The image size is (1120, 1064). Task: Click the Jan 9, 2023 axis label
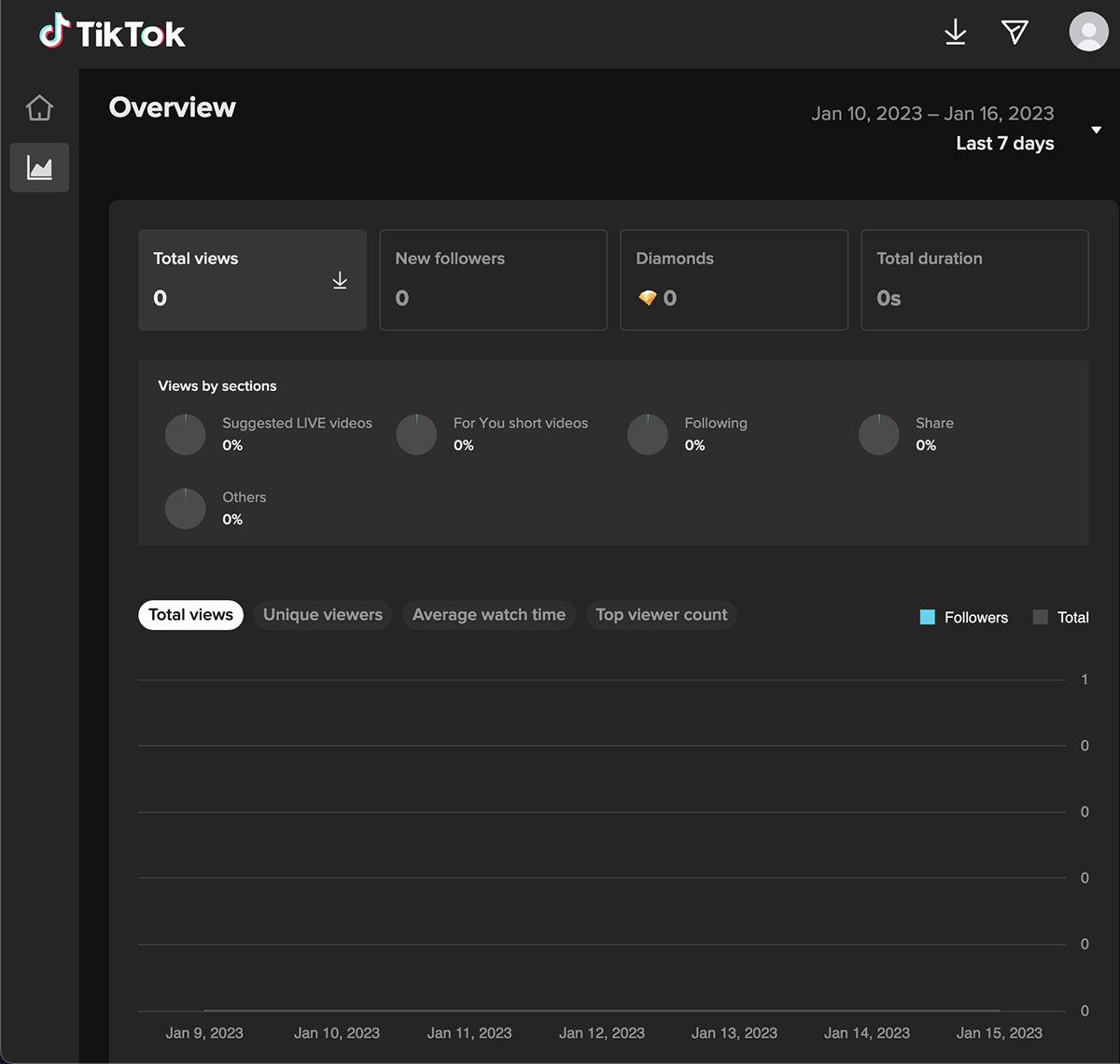click(x=204, y=1033)
